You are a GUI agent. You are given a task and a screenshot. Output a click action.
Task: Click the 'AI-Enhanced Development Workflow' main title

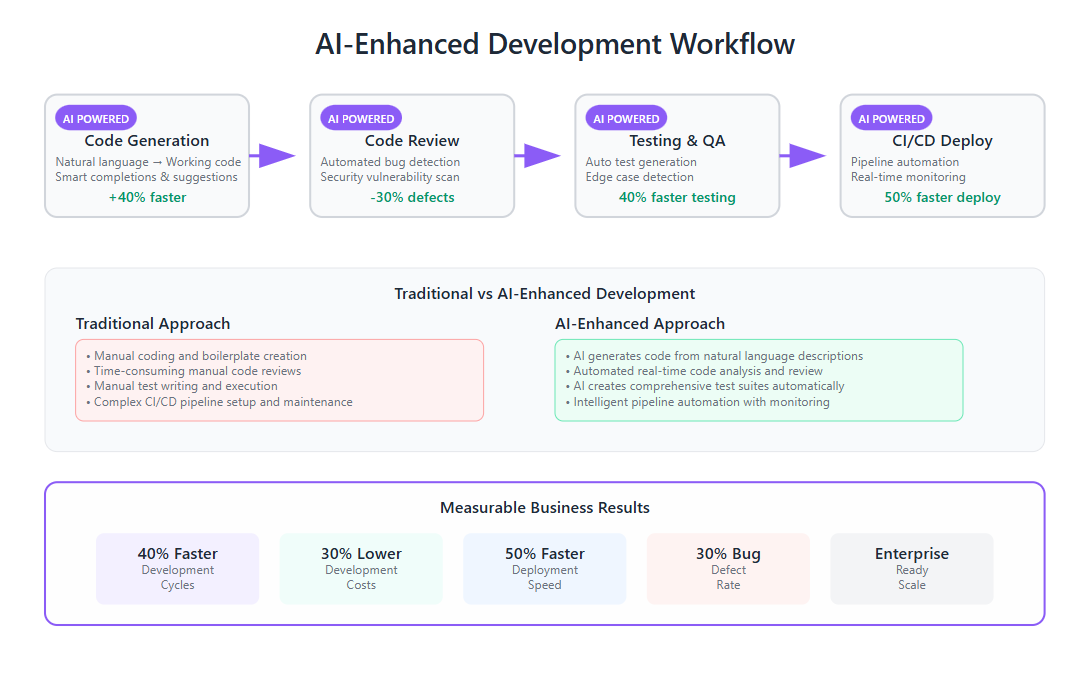(555, 44)
